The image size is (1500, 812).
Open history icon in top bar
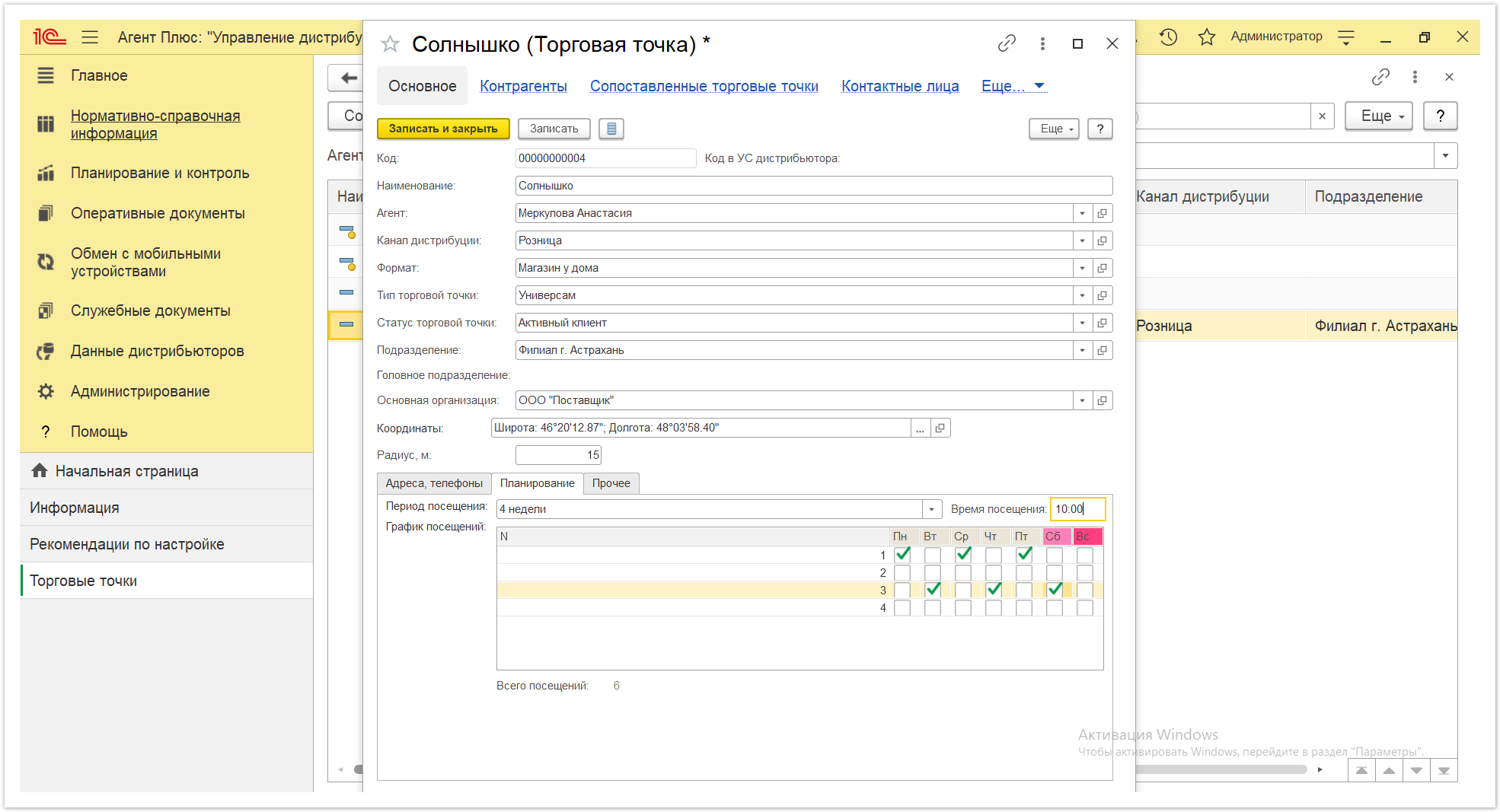click(1168, 37)
